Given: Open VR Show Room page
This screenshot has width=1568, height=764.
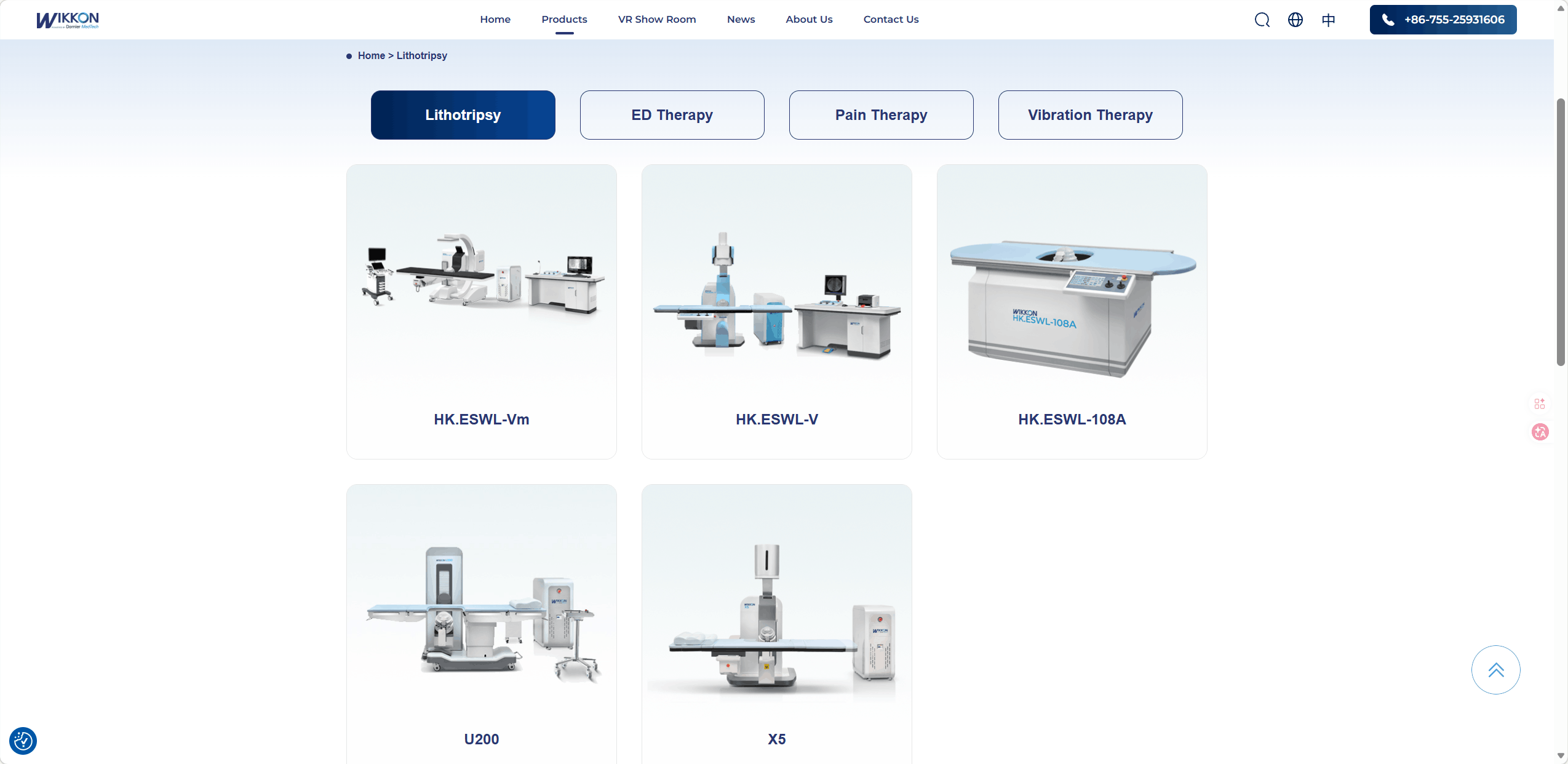Looking at the screenshot, I should (x=657, y=20).
